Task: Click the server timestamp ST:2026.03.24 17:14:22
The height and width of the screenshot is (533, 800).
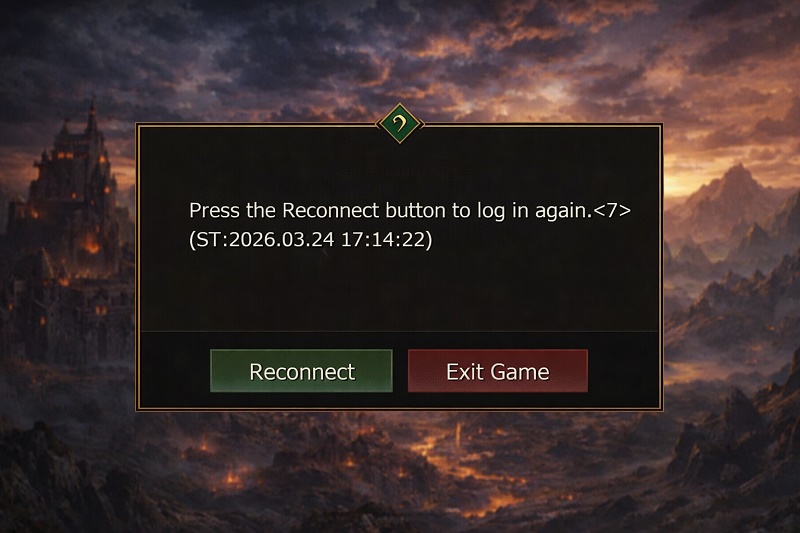Action: [311, 239]
